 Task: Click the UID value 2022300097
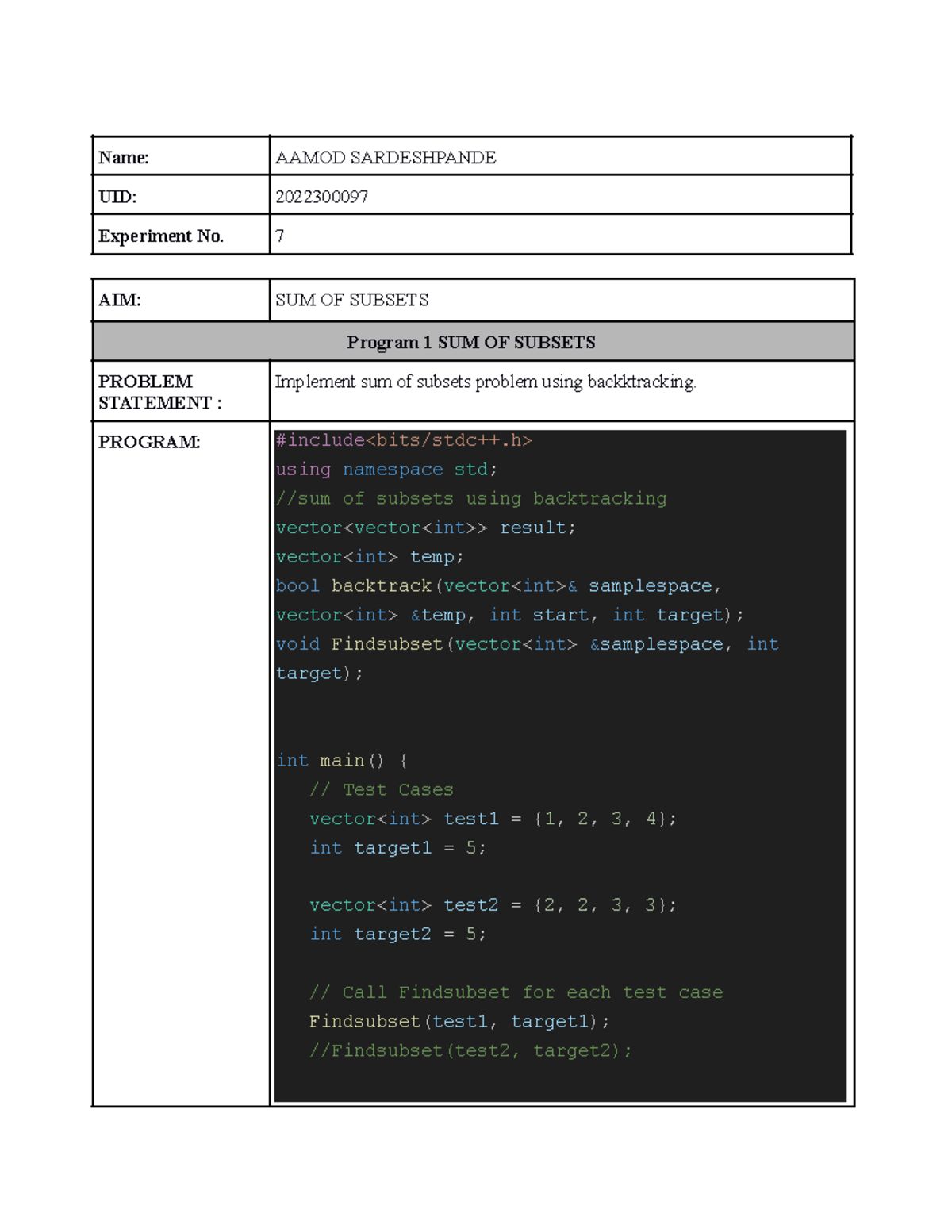pyautogui.click(x=321, y=197)
